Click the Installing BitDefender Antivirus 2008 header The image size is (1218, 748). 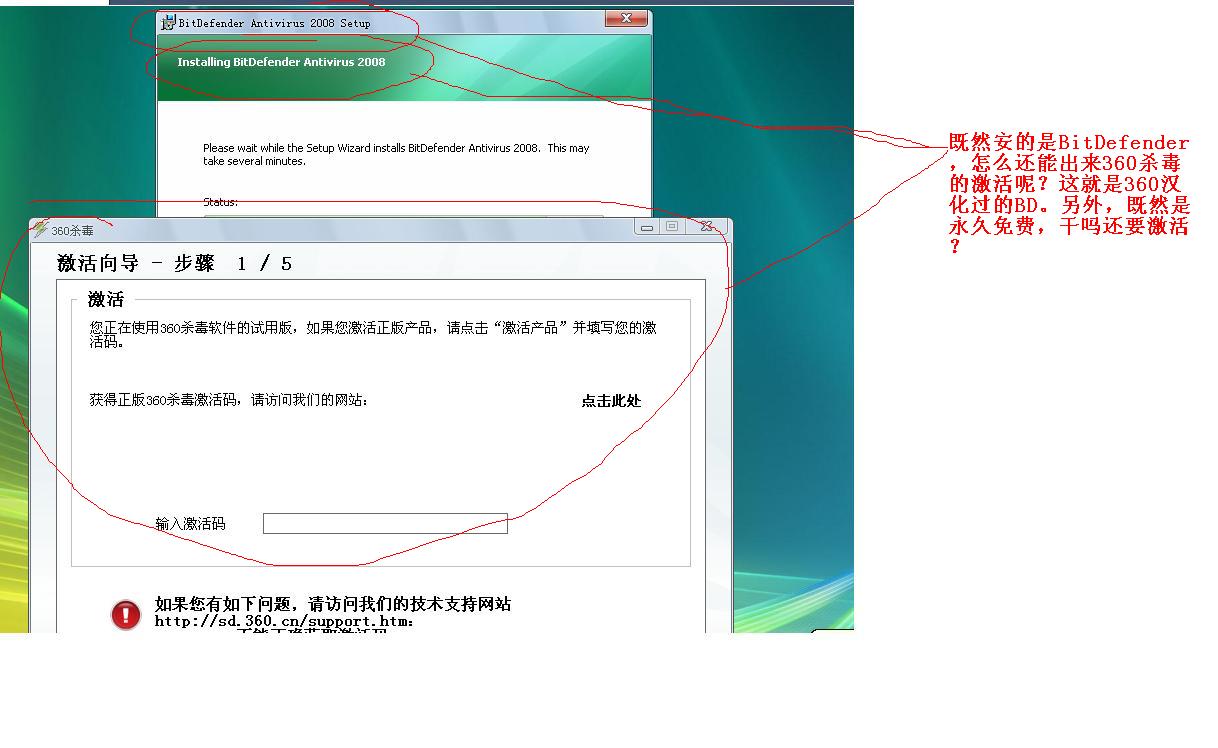(x=281, y=62)
